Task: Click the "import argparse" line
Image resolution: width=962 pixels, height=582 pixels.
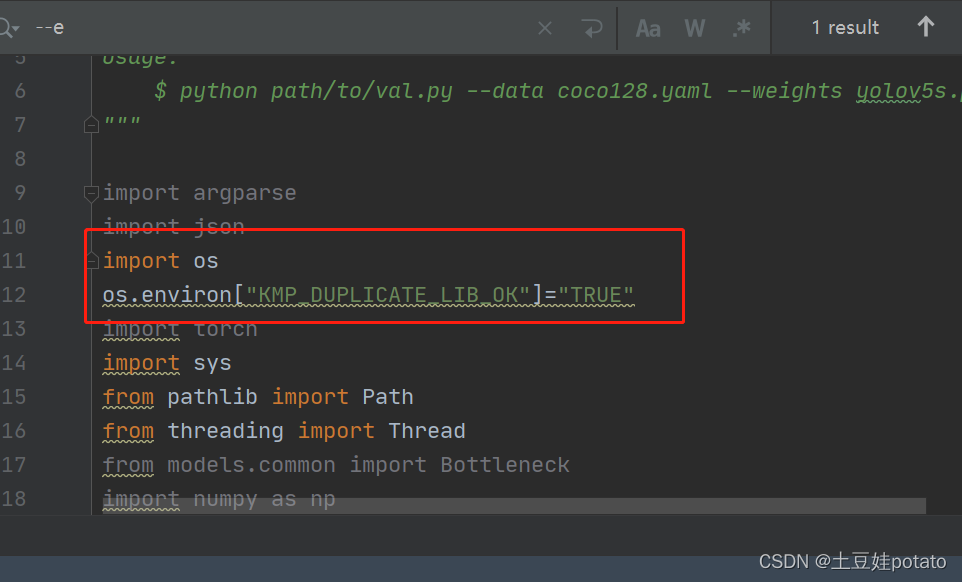Action: point(199,193)
